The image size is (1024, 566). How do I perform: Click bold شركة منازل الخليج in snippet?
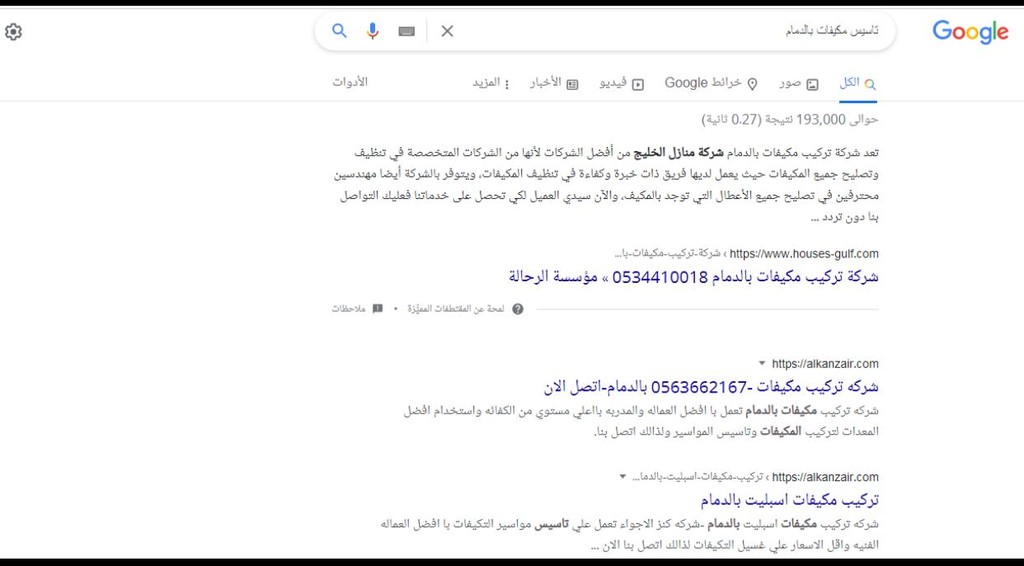click(679, 152)
